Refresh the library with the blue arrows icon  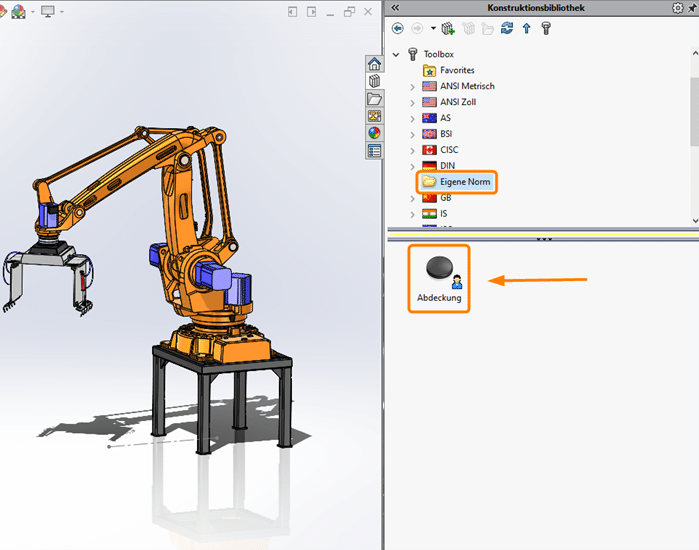507,29
